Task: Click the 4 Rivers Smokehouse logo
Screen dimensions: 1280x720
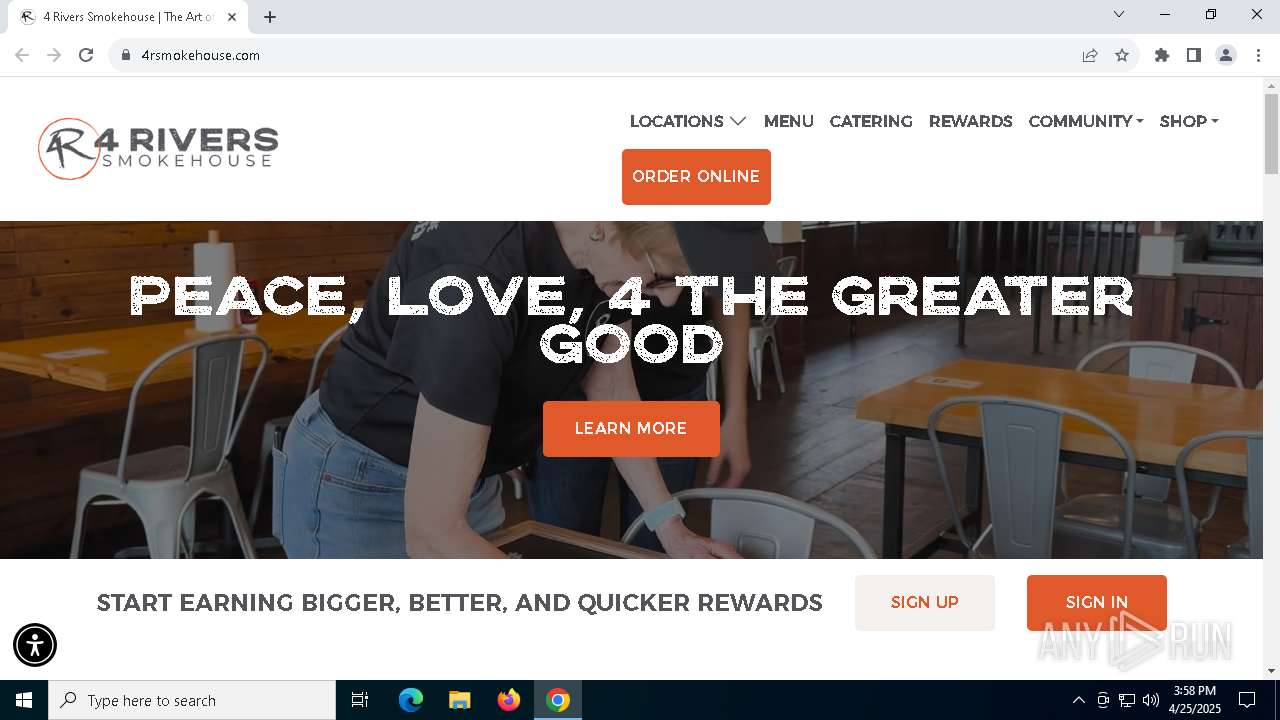Action: (158, 149)
